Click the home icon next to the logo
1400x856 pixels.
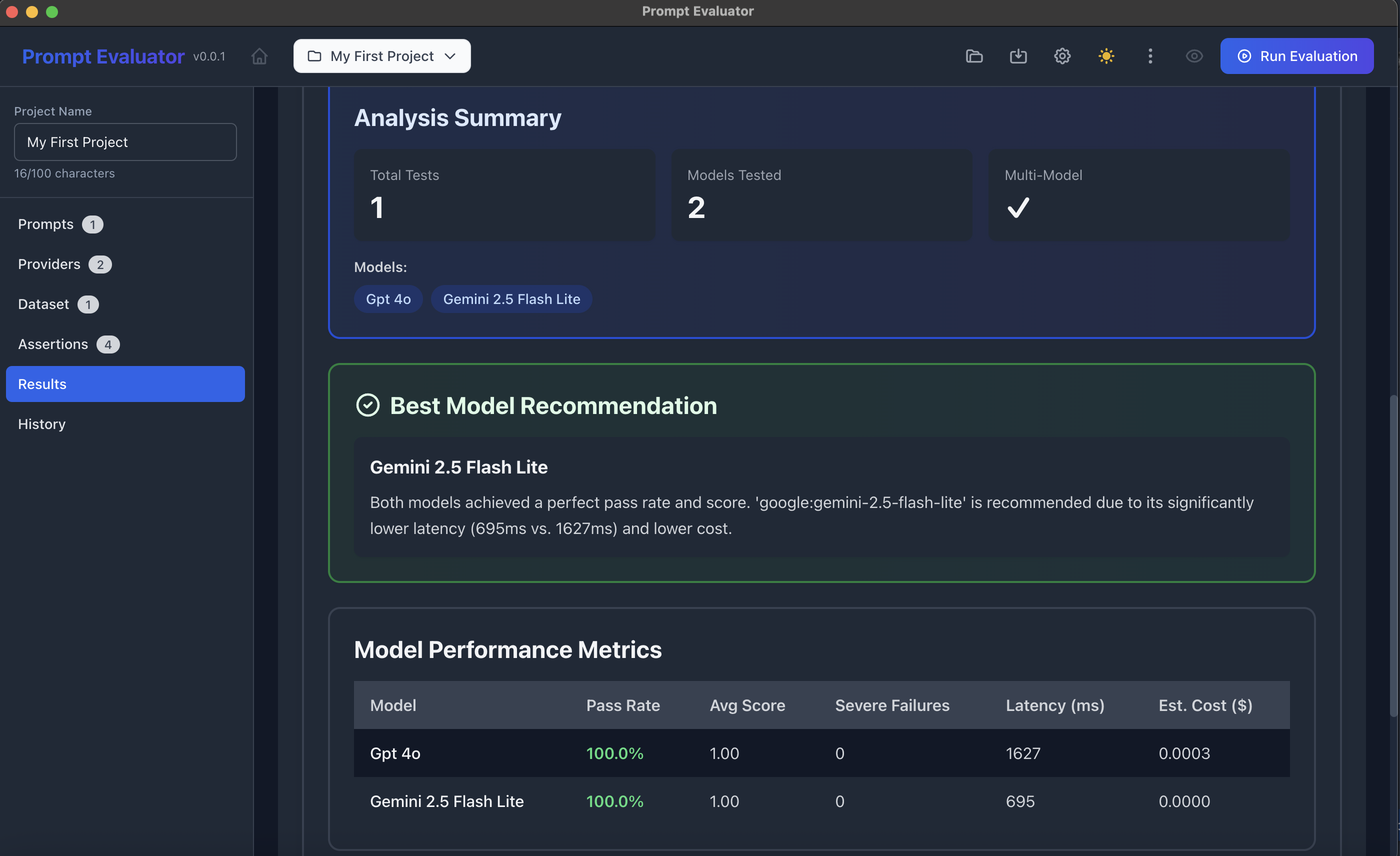pyautogui.click(x=259, y=55)
